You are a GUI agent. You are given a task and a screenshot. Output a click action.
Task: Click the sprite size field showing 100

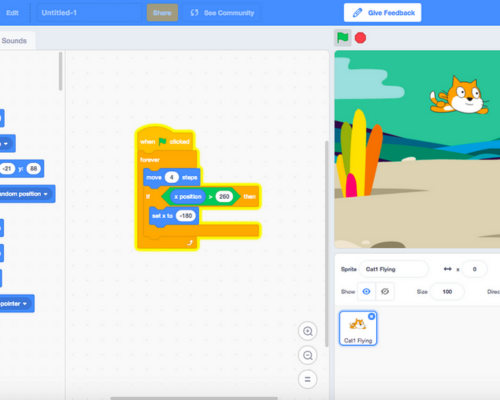447,292
